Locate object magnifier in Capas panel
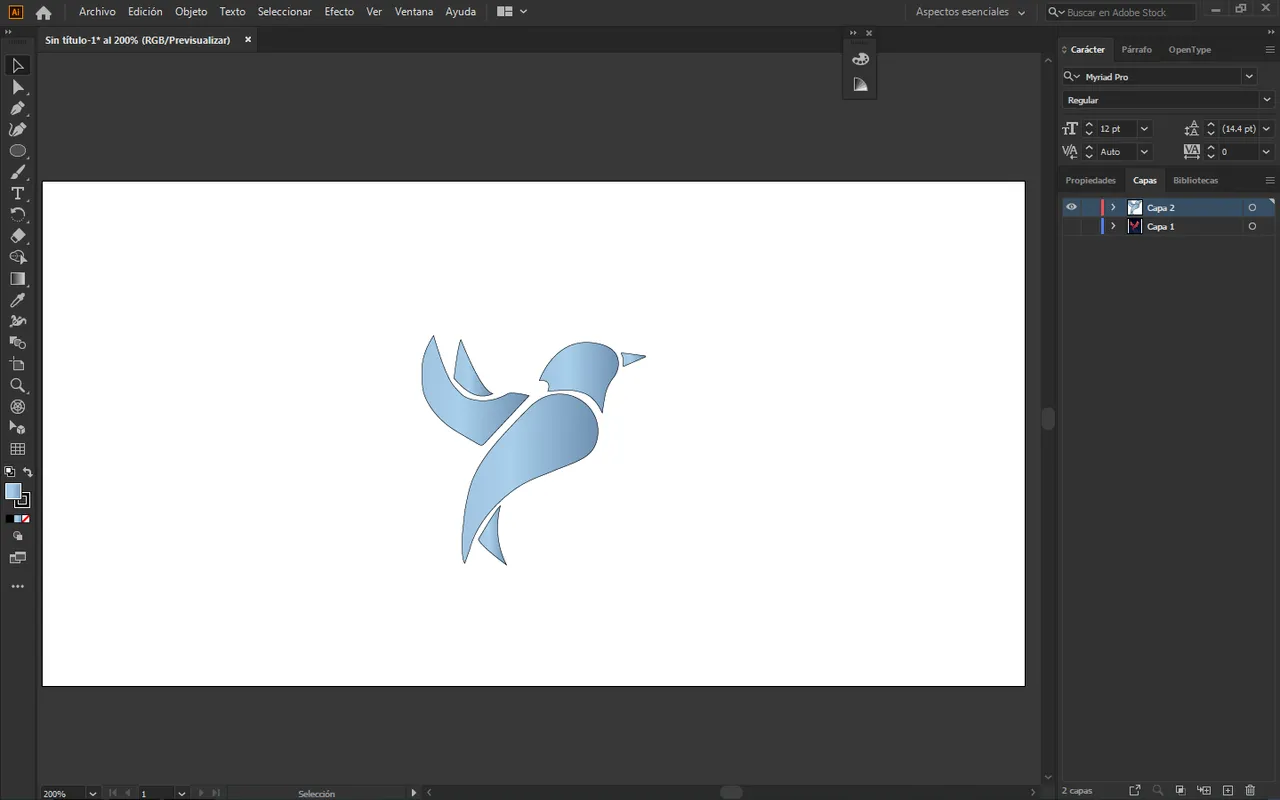1280x800 pixels. (1158, 791)
